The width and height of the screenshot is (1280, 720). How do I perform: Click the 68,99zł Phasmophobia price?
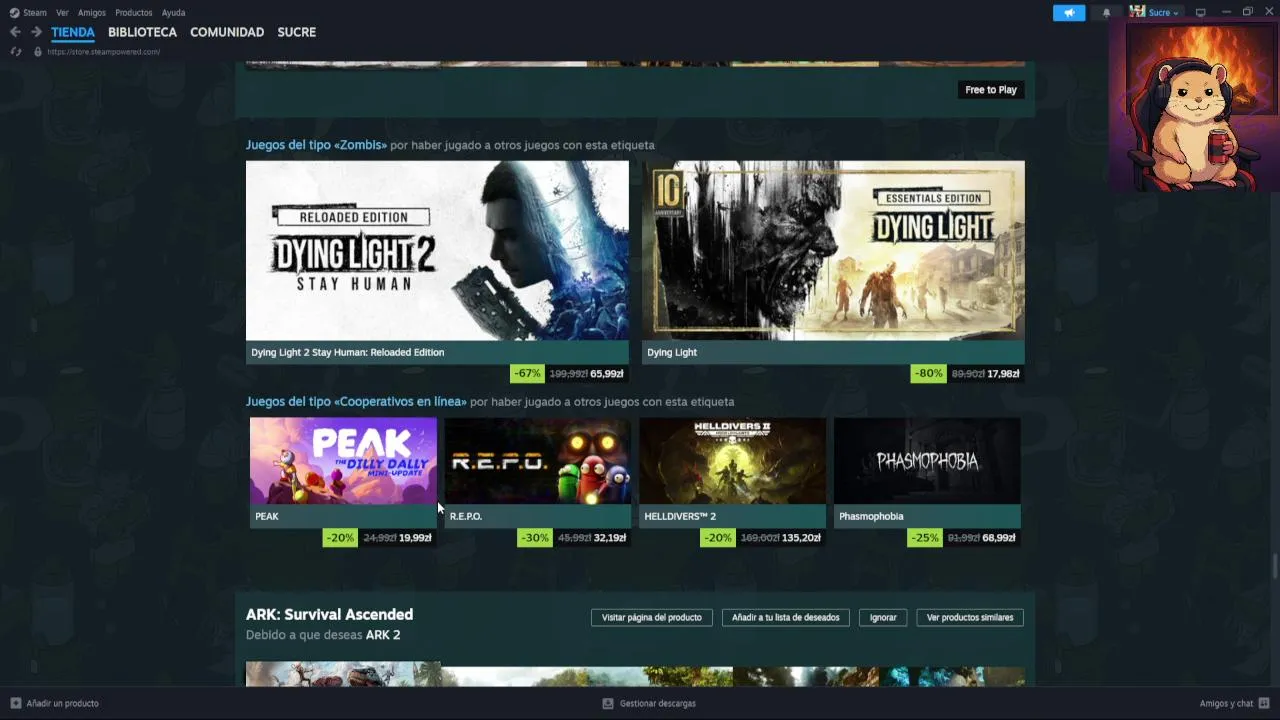click(999, 538)
